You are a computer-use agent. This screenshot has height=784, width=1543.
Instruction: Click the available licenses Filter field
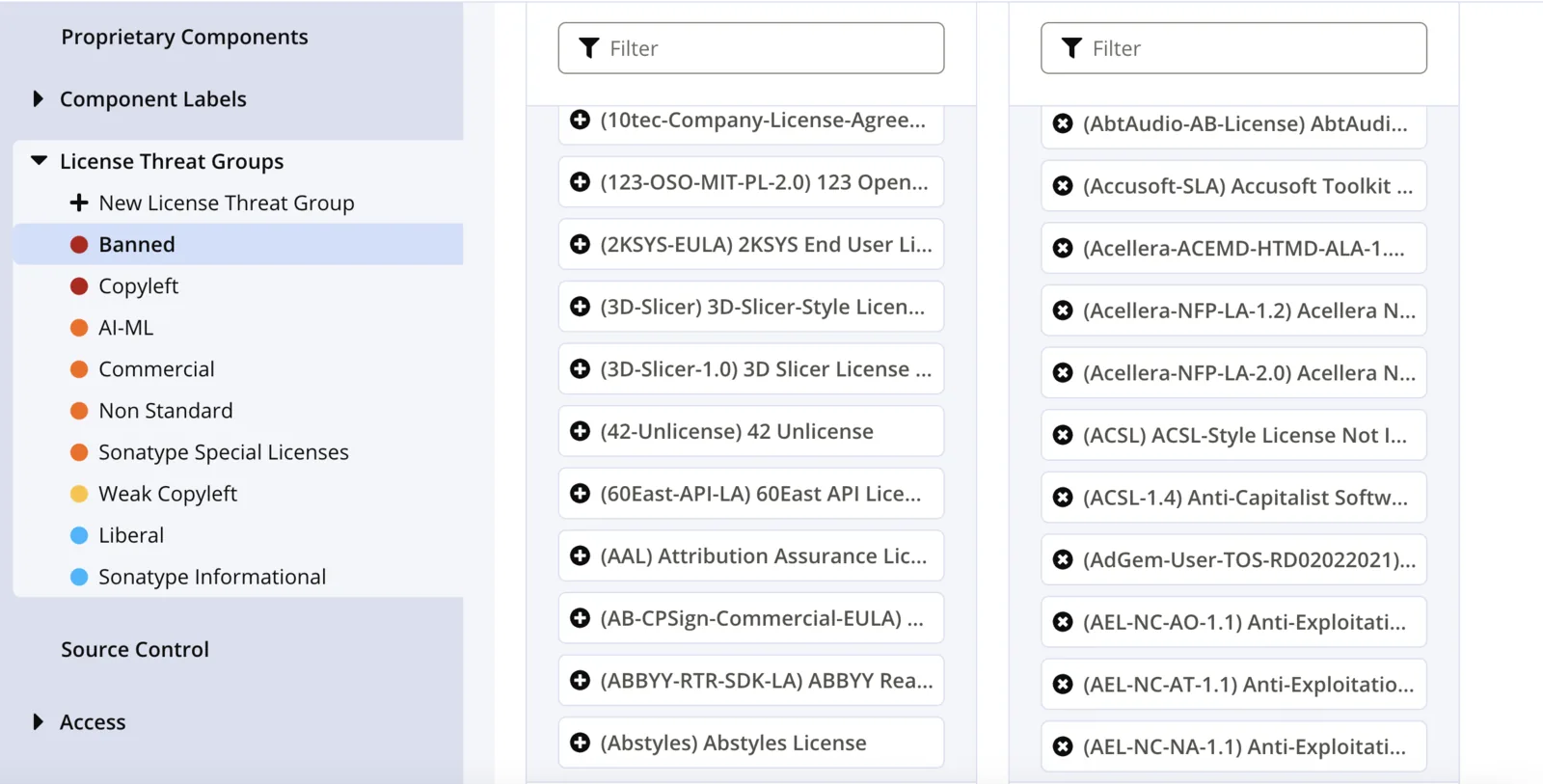click(751, 48)
